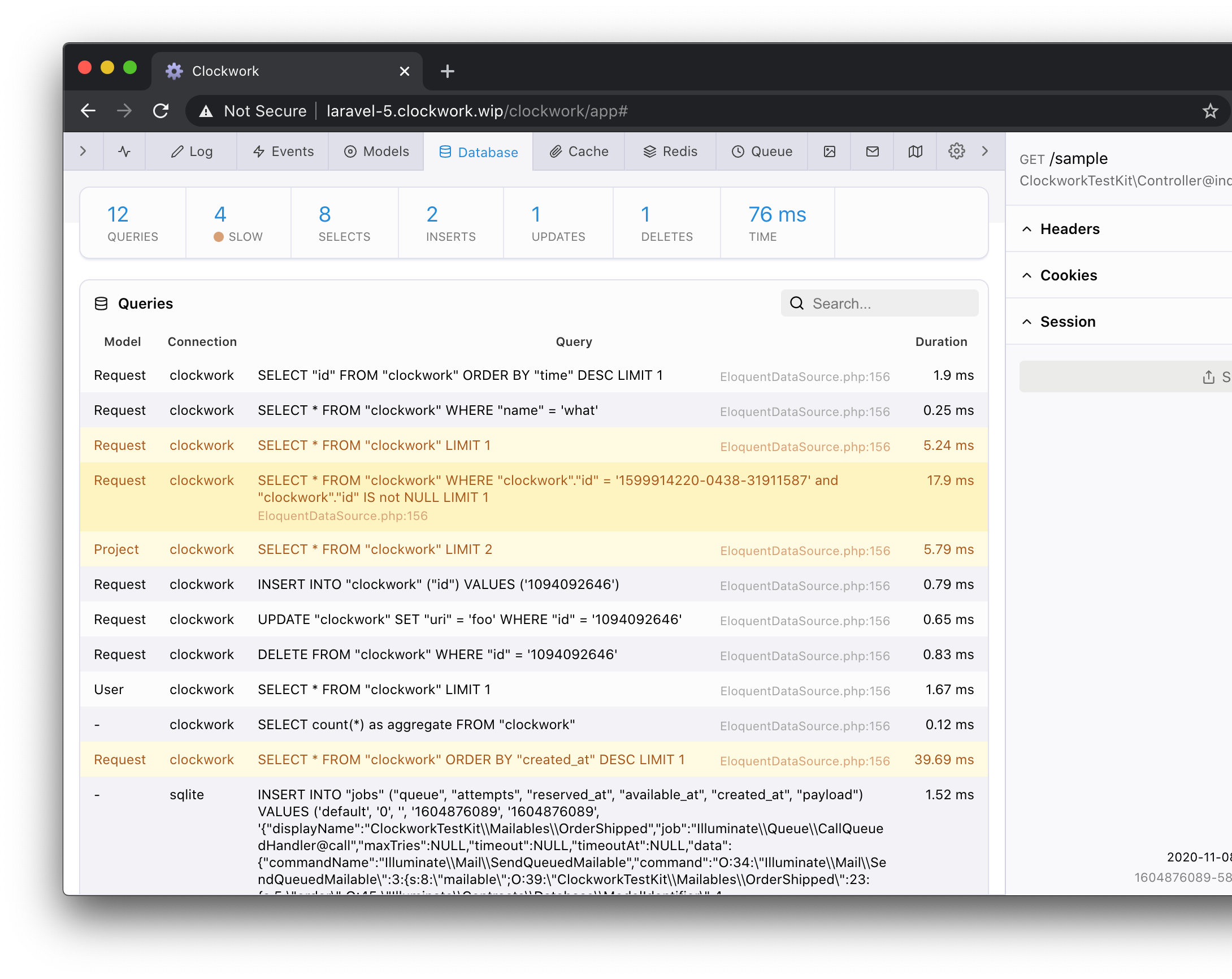1232x979 pixels.
Task: Click the Queries database icon heading
Action: click(101, 303)
